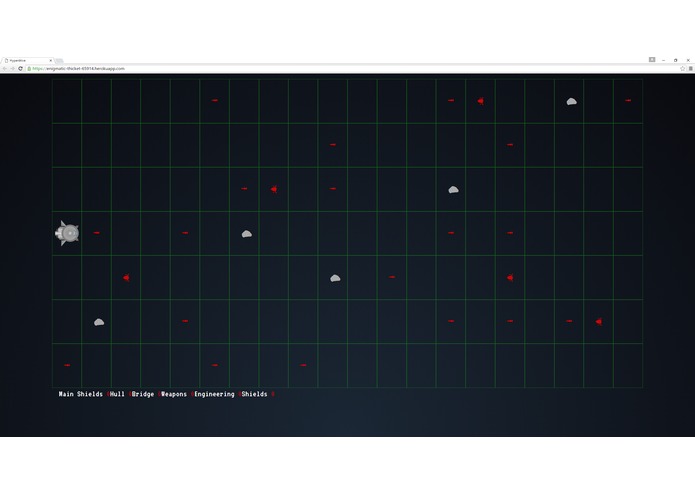695x494 pixels.
Task: Bookmark this page with the star icon
Action: [683, 69]
